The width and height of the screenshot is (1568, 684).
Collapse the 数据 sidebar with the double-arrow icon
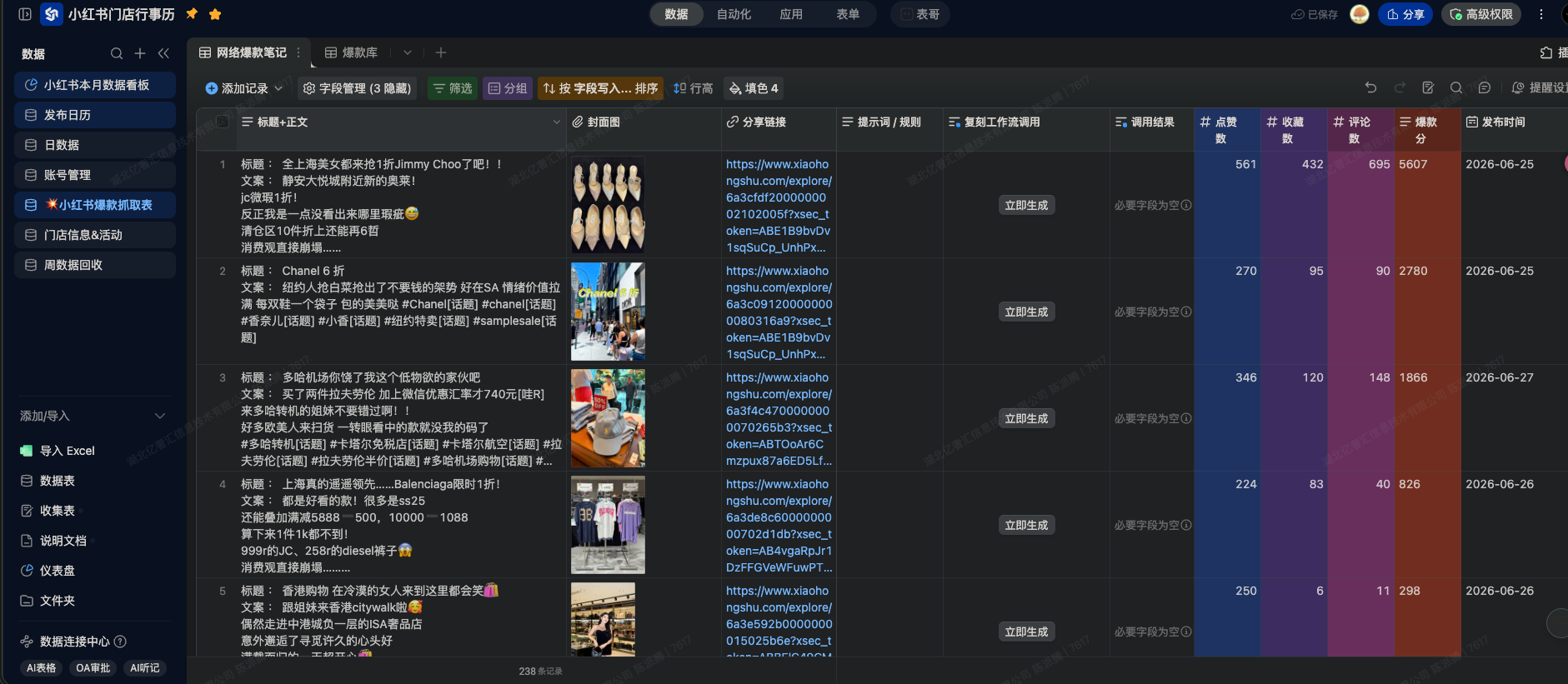[163, 53]
